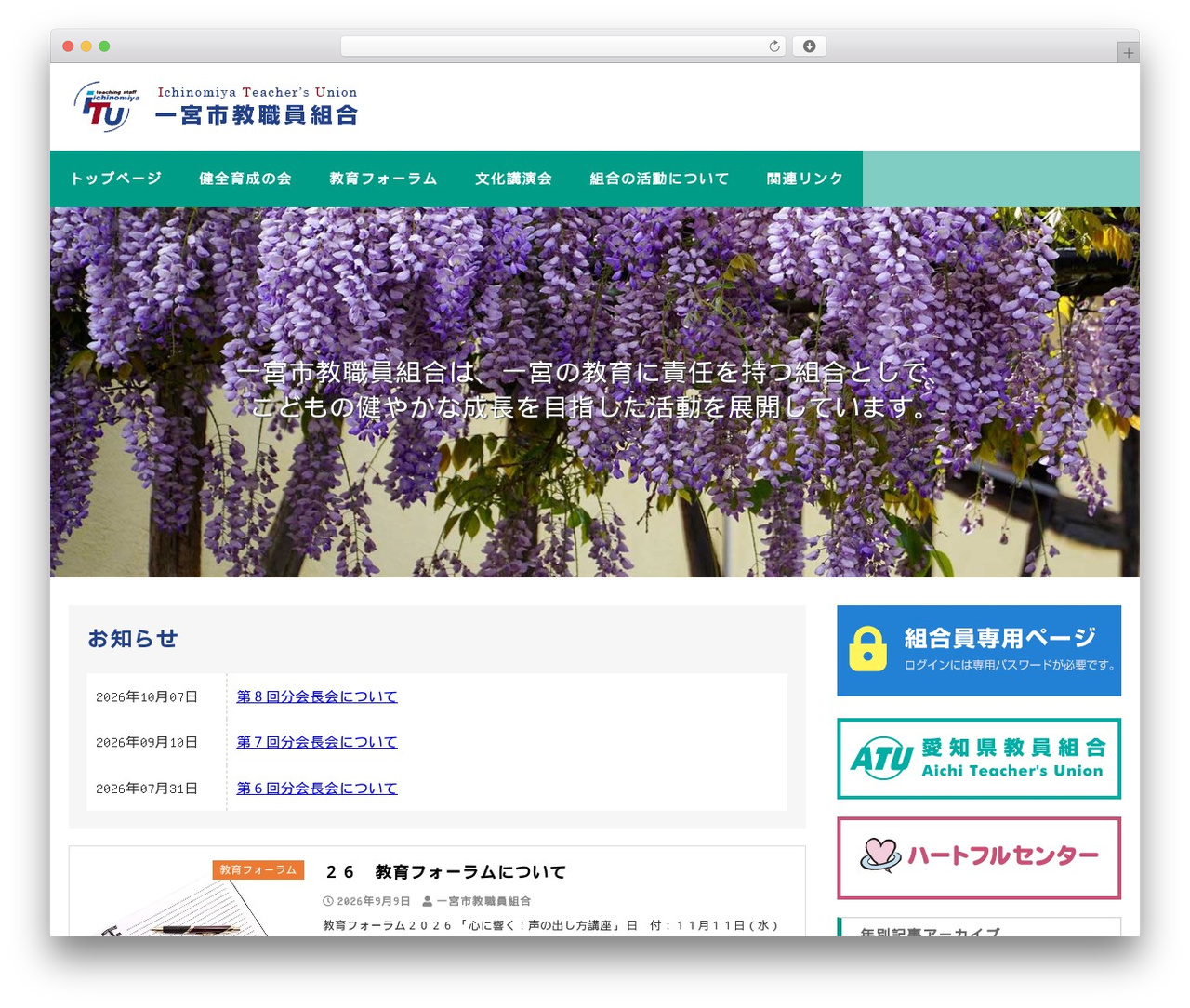
Task: Open the トップページ menu item
Action: coord(115,179)
